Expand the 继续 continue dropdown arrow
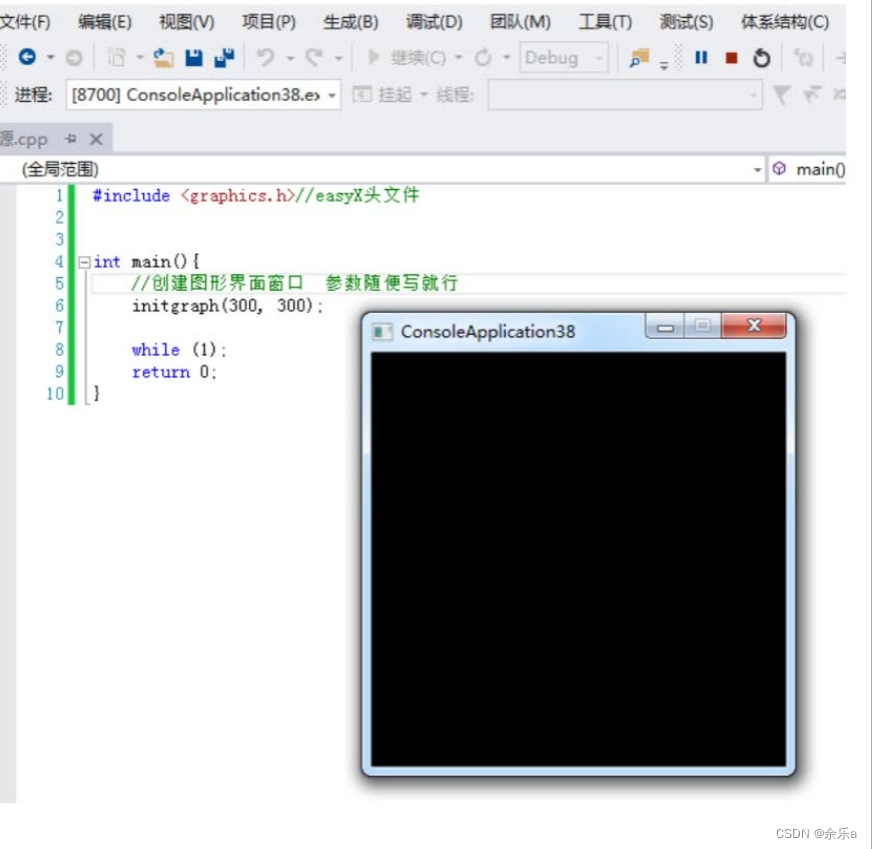The width and height of the screenshot is (872, 849). pos(458,57)
